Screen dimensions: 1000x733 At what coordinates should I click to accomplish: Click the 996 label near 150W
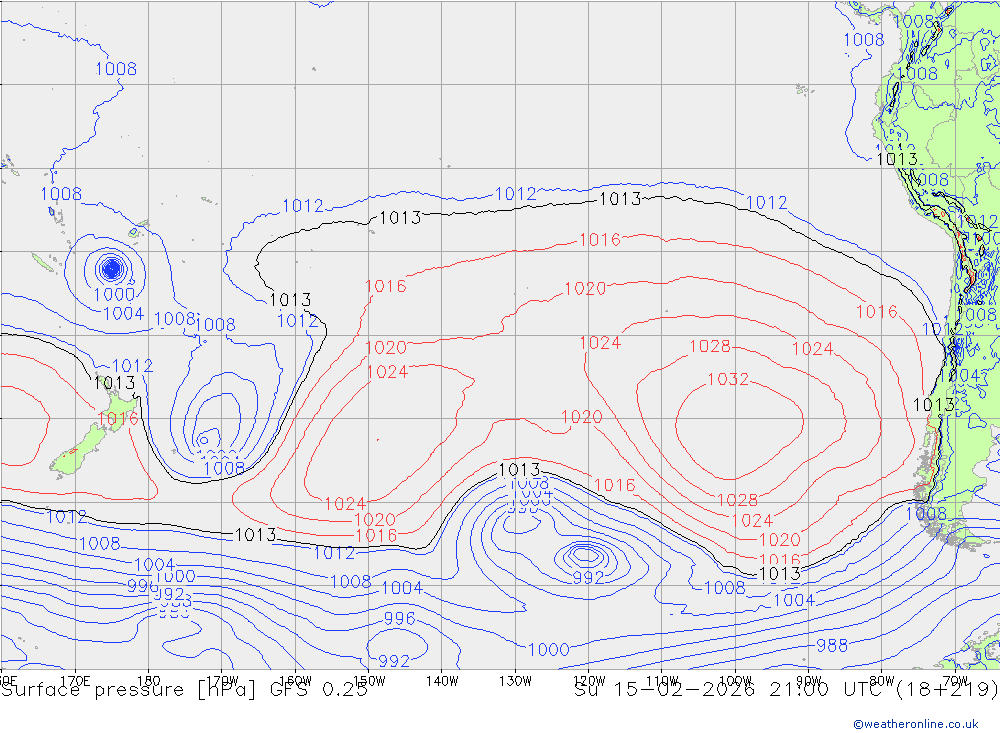400,618
